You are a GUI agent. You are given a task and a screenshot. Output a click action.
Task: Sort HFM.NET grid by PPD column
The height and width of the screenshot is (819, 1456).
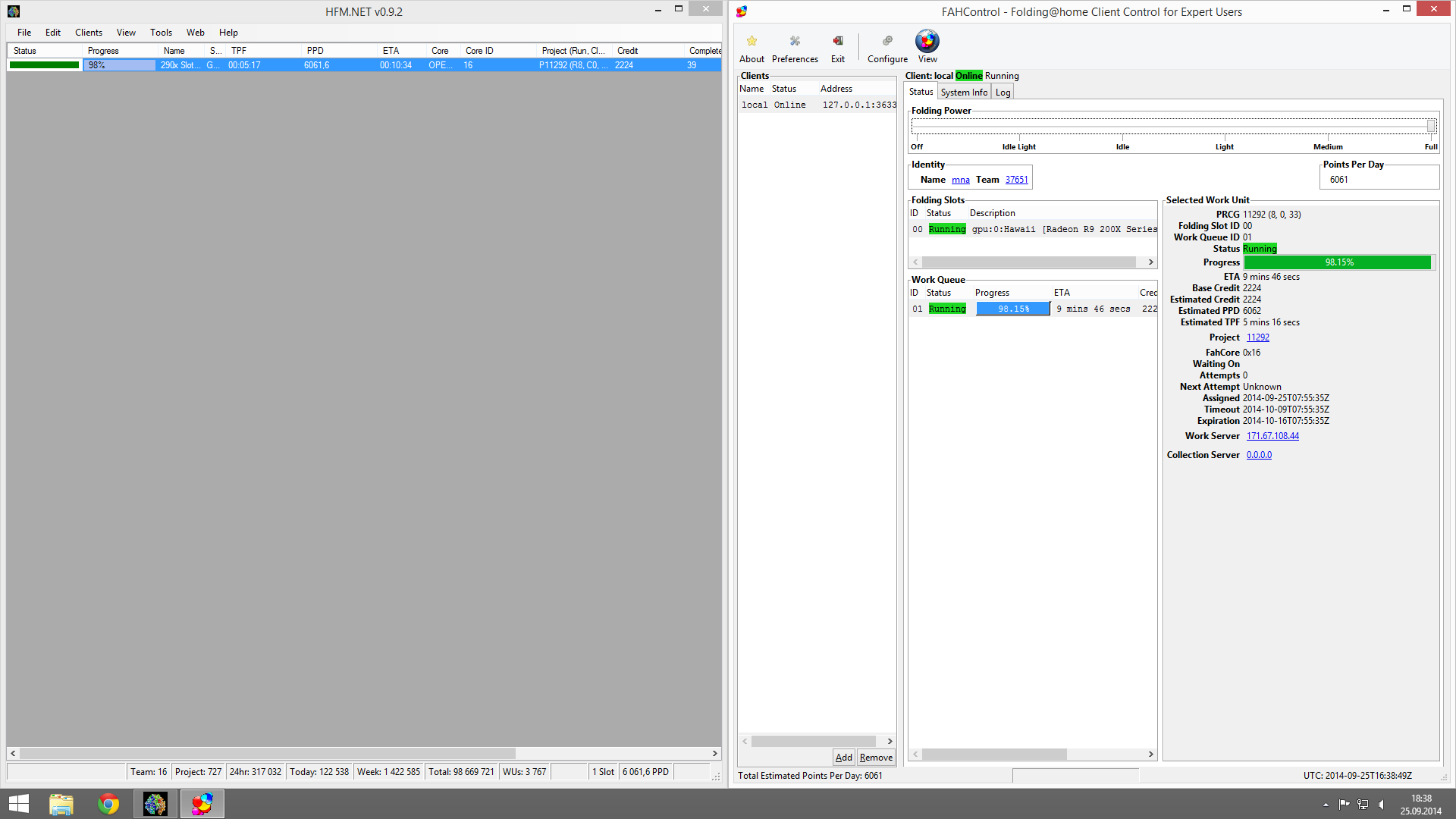[340, 51]
